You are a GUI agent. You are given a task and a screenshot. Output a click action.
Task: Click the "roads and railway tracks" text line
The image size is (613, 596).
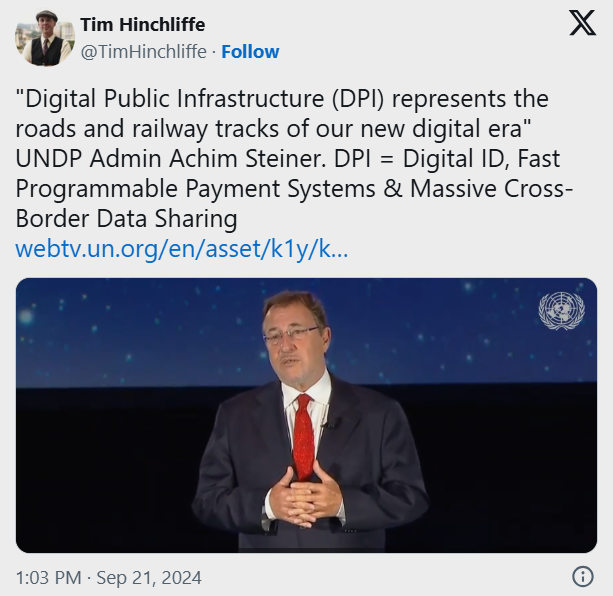point(274,128)
